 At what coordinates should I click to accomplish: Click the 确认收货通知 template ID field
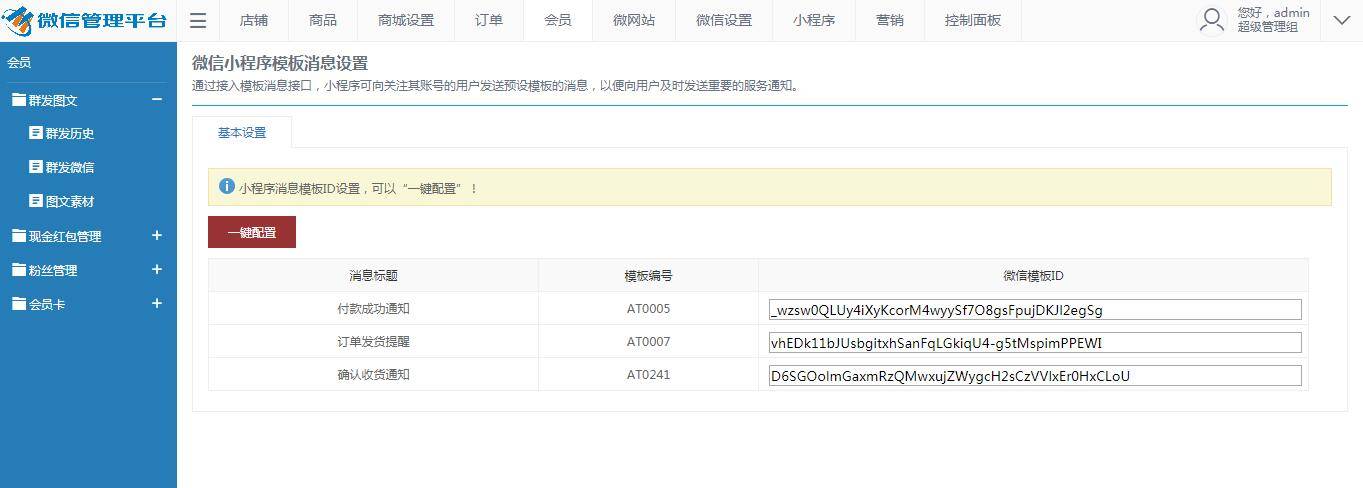[1035, 376]
